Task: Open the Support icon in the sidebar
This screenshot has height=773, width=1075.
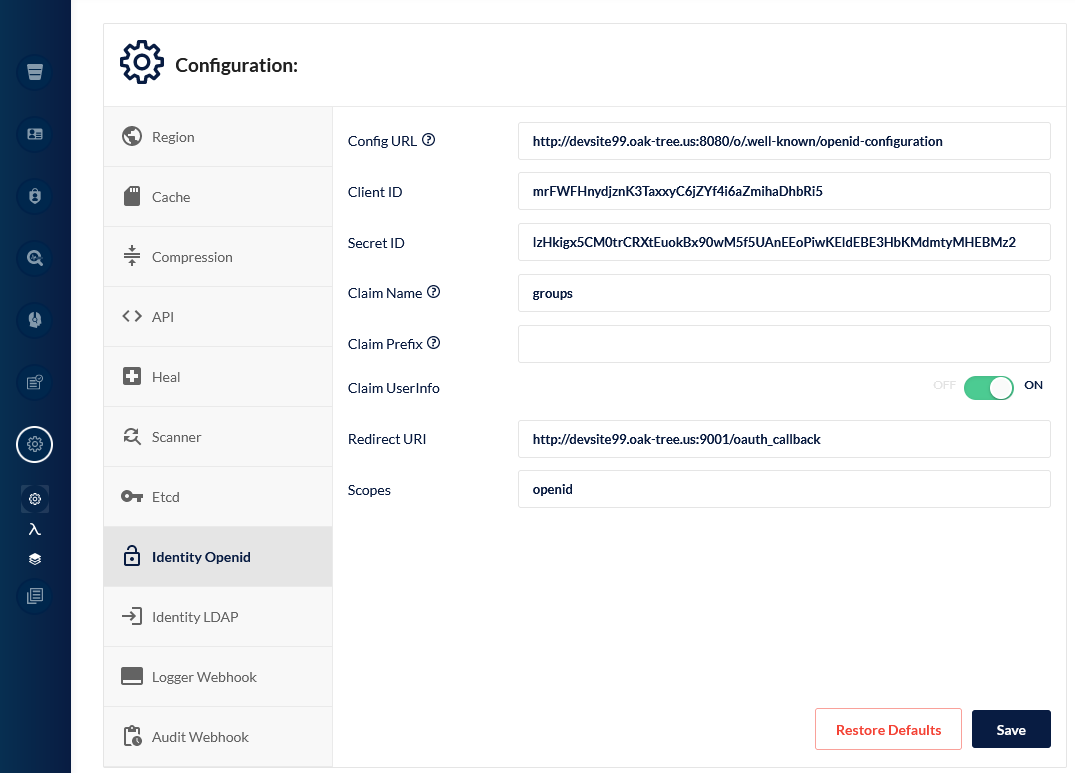Action: tap(34, 320)
